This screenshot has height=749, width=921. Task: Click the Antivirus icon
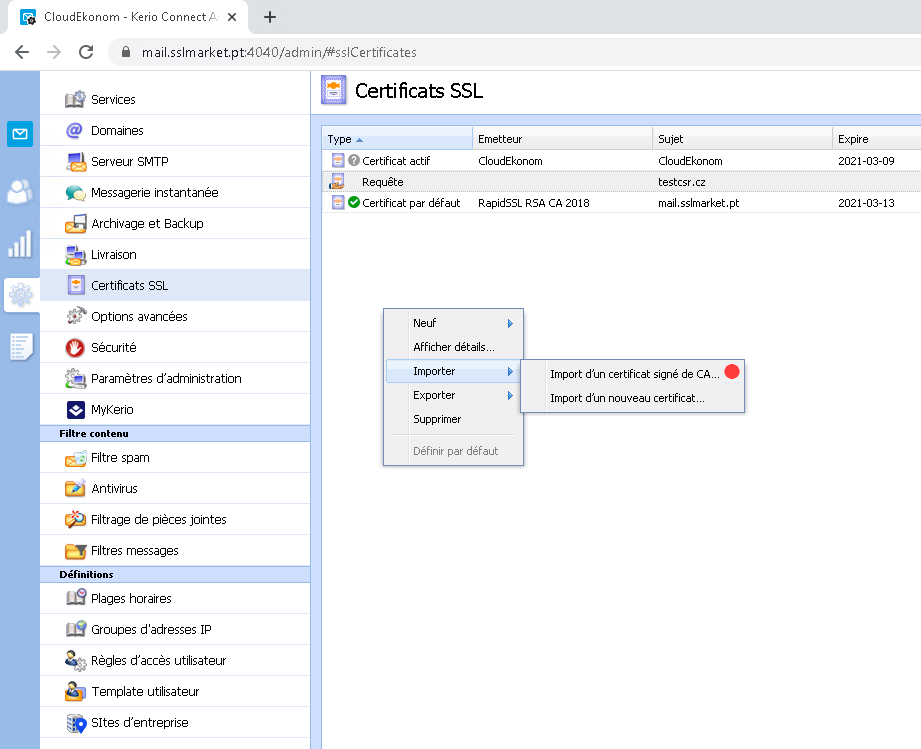tap(76, 489)
